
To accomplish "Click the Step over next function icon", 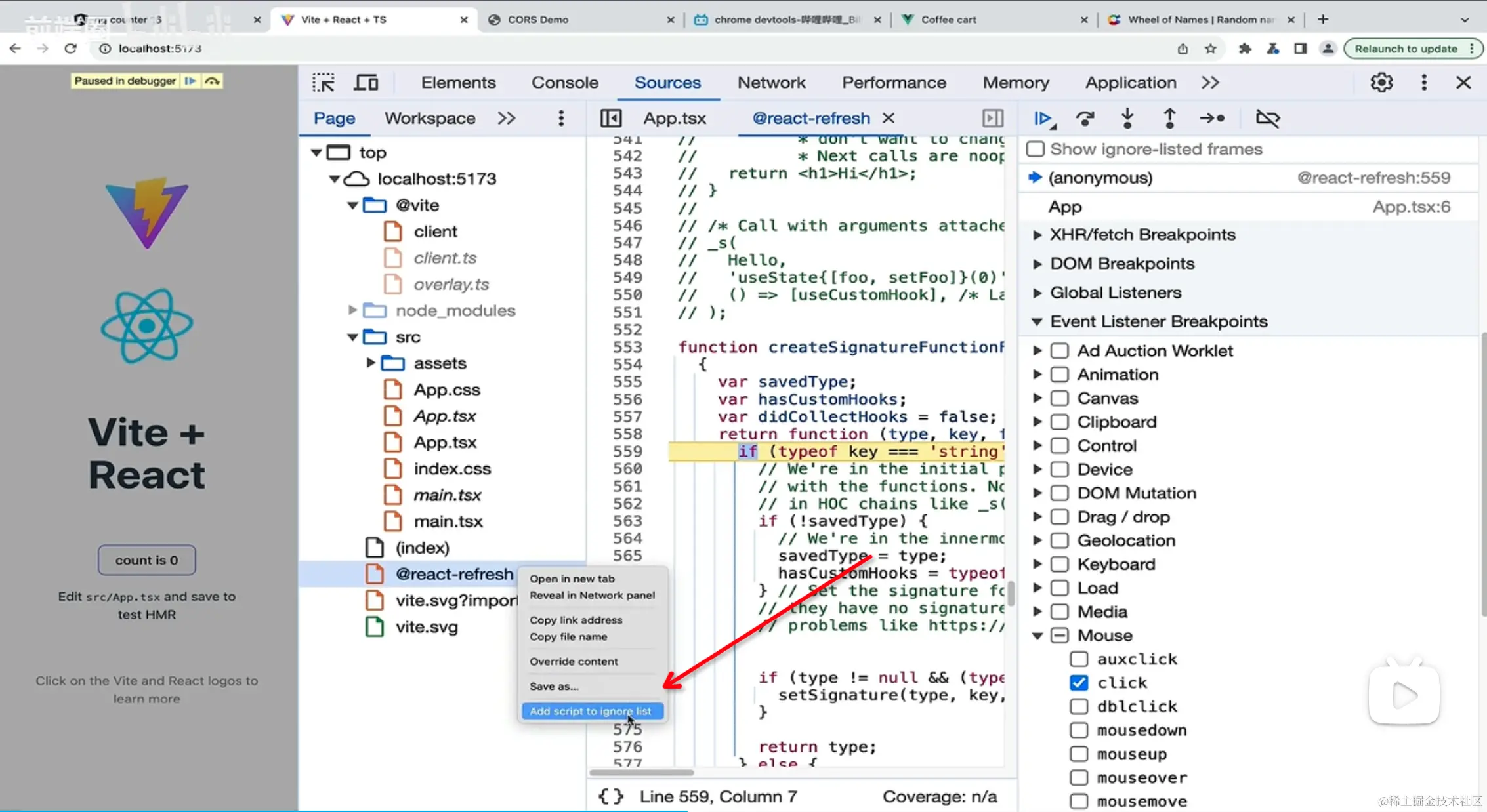I will tap(1085, 118).
